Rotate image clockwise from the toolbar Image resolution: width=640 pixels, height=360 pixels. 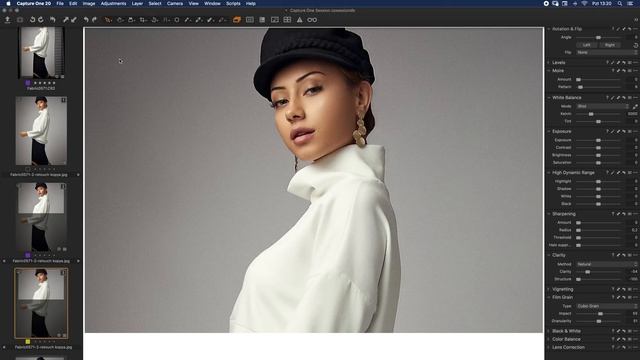tap(41, 20)
